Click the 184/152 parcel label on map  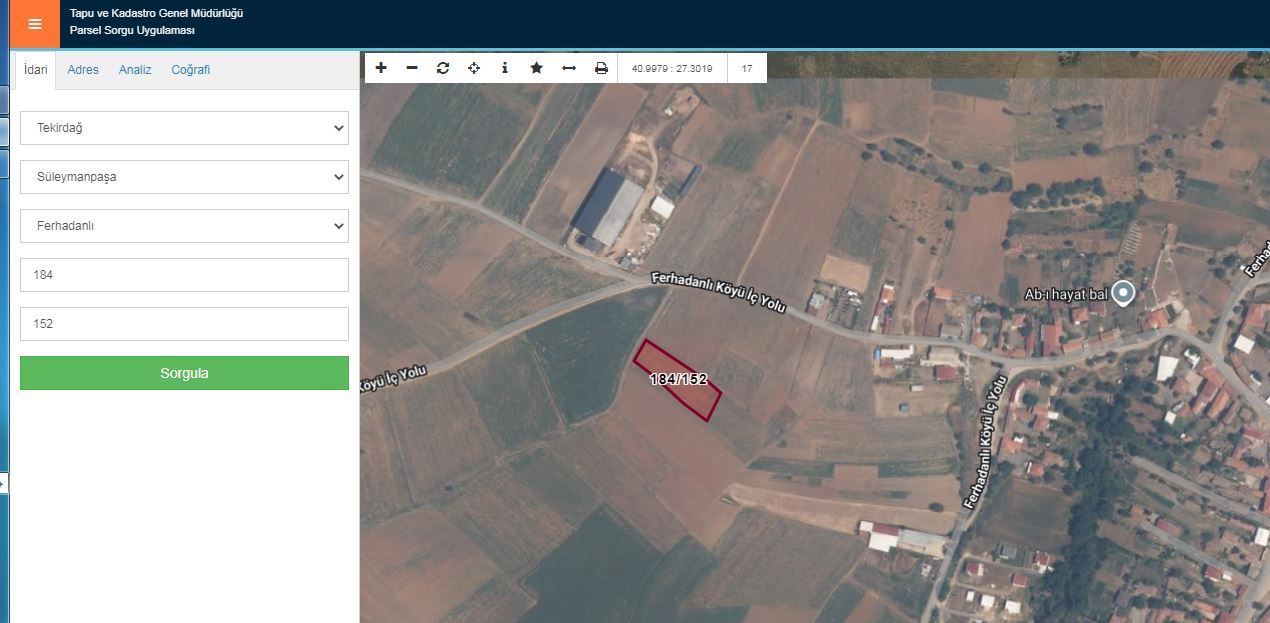[x=678, y=380]
